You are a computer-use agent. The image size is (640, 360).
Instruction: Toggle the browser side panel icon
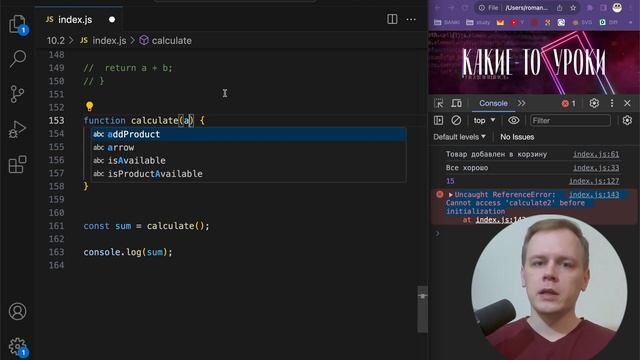pyautogui.click(x=603, y=8)
